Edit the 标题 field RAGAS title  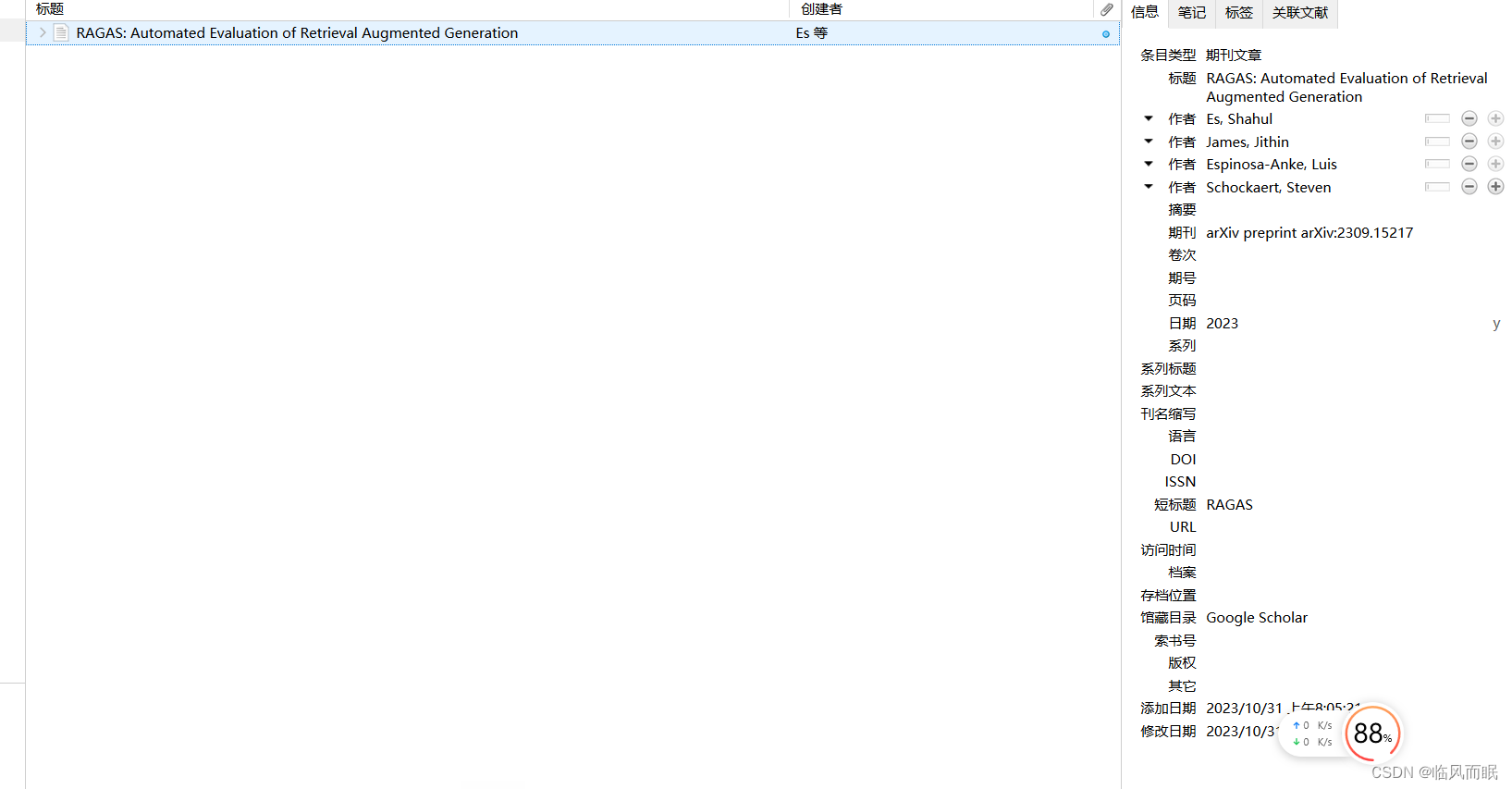coord(1346,87)
